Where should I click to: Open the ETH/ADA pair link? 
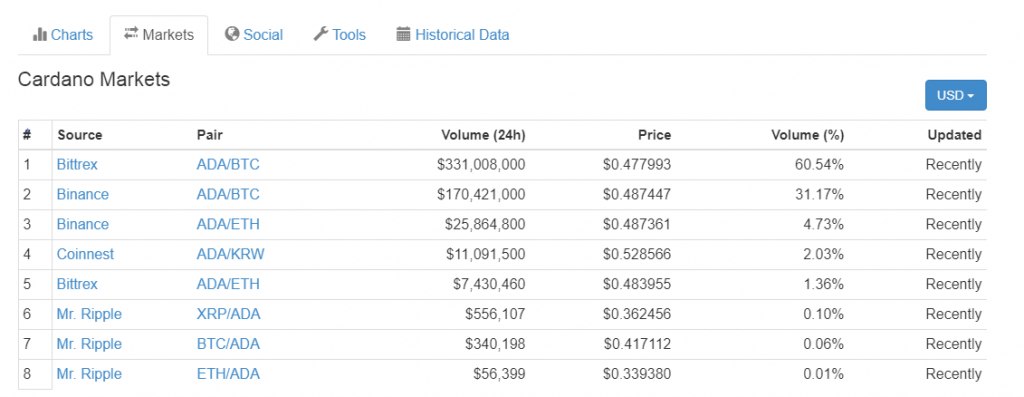(228, 374)
